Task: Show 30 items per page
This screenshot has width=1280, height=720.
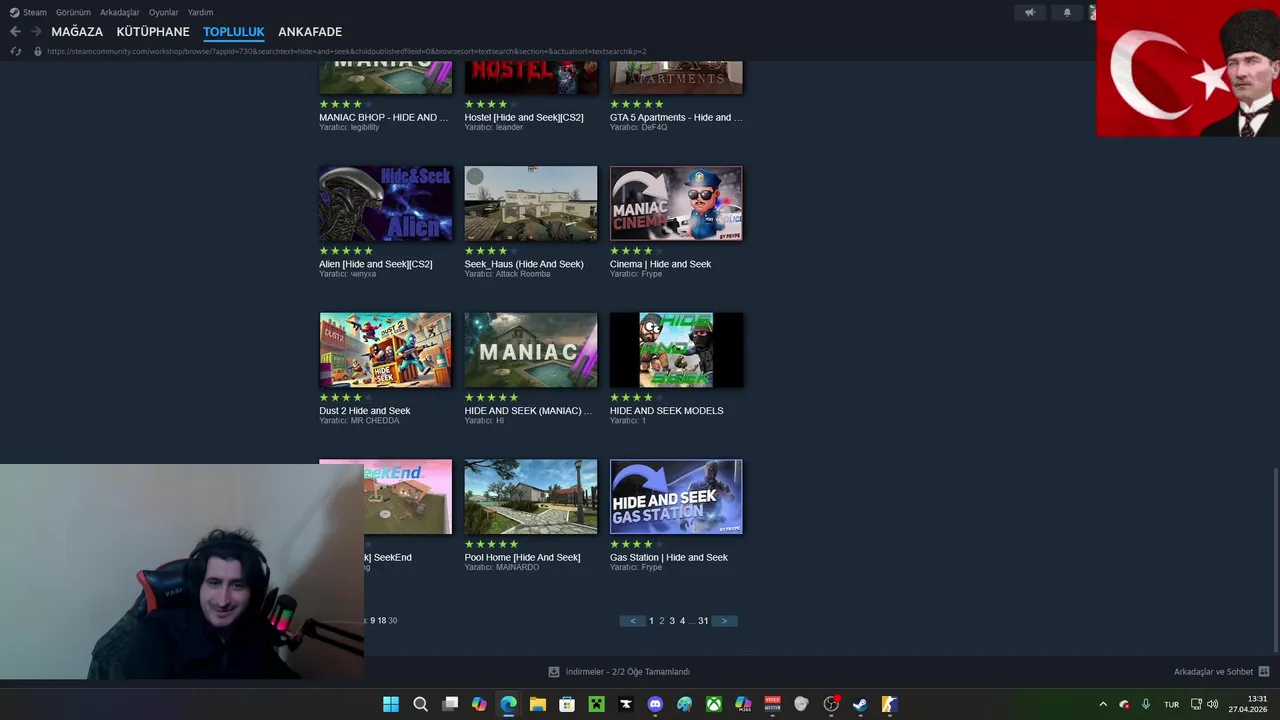Action: pos(393,621)
